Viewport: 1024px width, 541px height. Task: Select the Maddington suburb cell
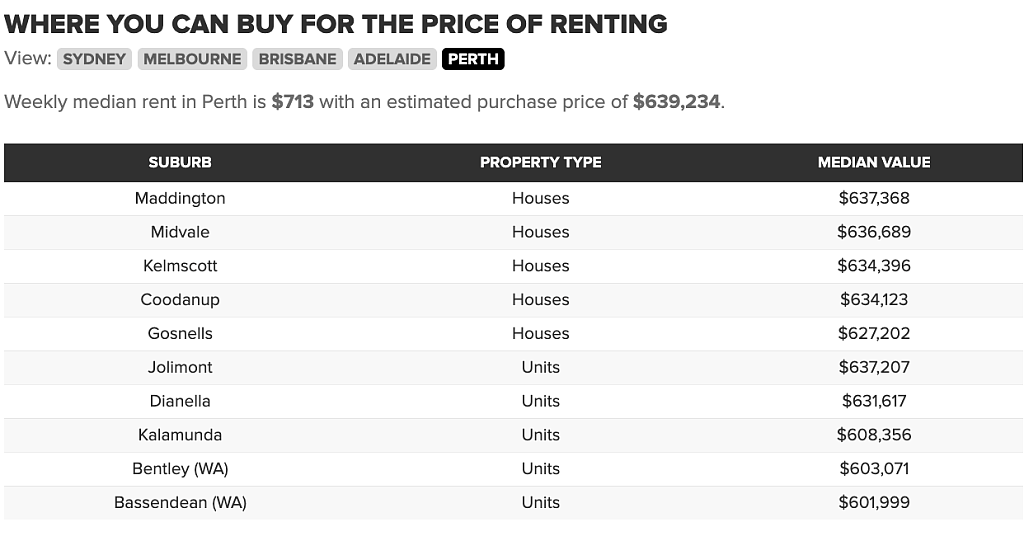180,198
